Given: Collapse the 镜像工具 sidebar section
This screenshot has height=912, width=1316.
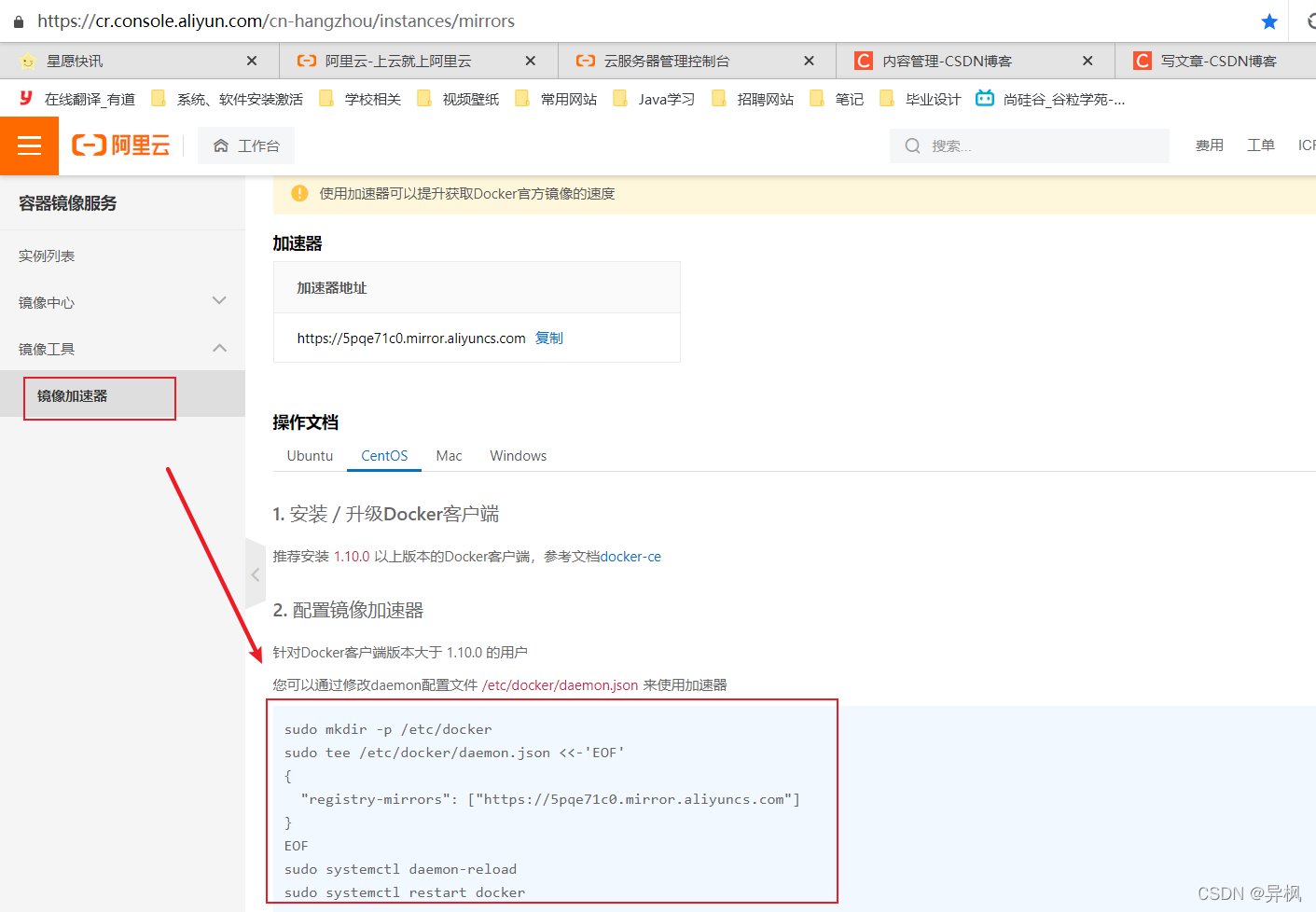Looking at the screenshot, I should coord(219,347).
